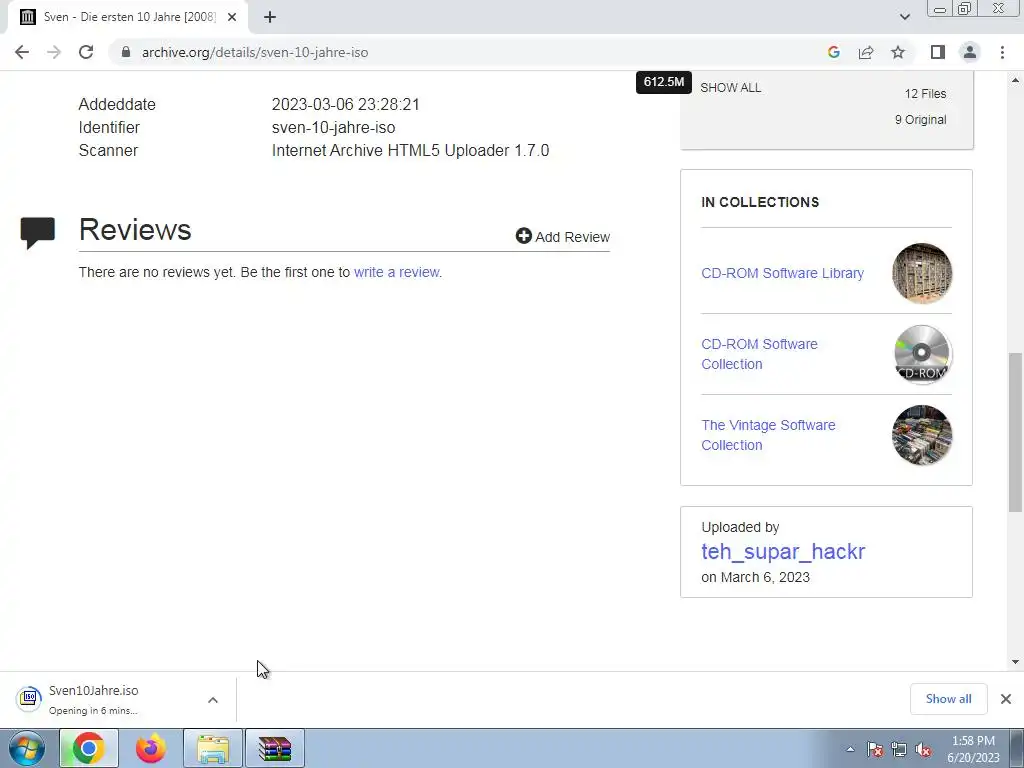
Task: Click the Vintage Software Collection thumbnail
Action: click(x=921, y=435)
